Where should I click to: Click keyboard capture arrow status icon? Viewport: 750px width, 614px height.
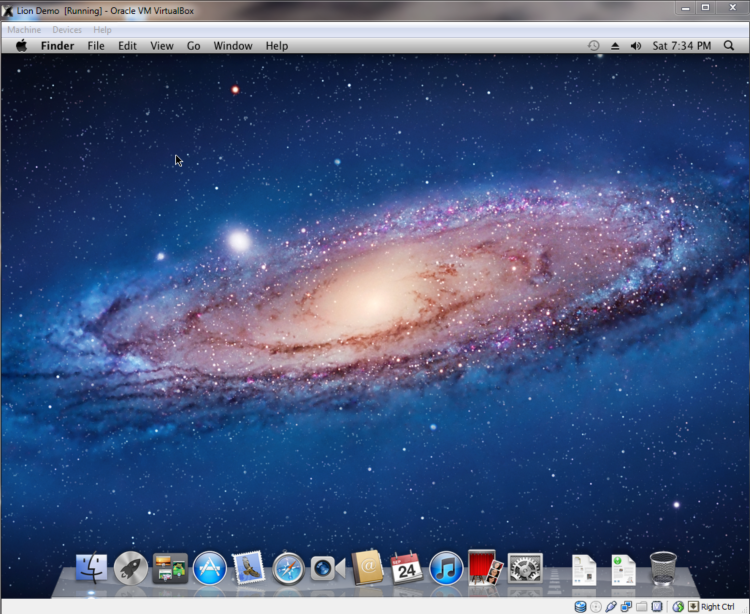pyautogui.click(x=693, y=607)
